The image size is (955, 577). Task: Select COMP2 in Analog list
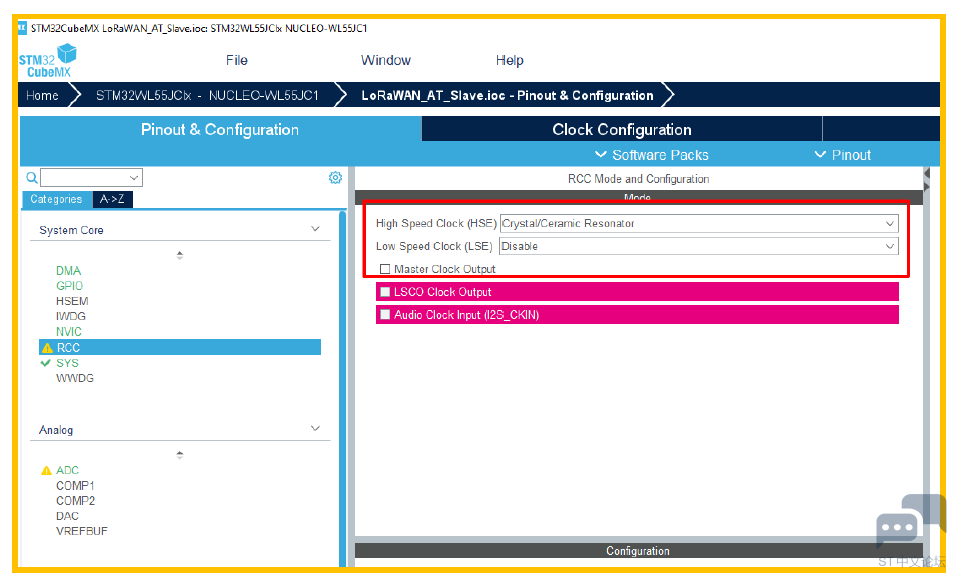pos(75,501)
